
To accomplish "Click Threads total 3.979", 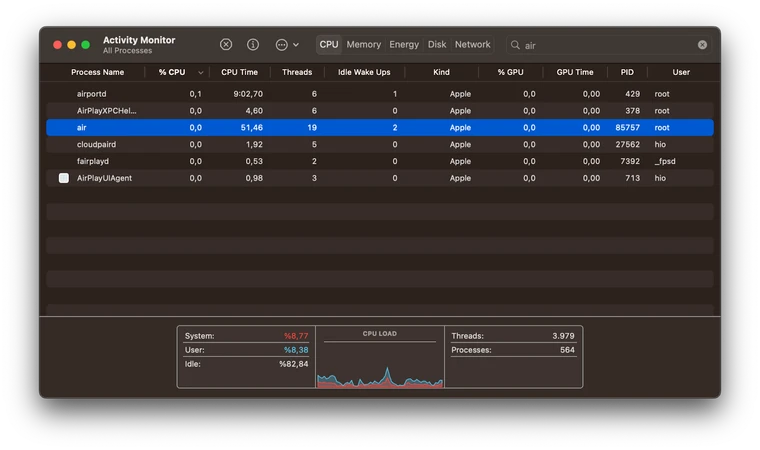I will tap(563, 336).
